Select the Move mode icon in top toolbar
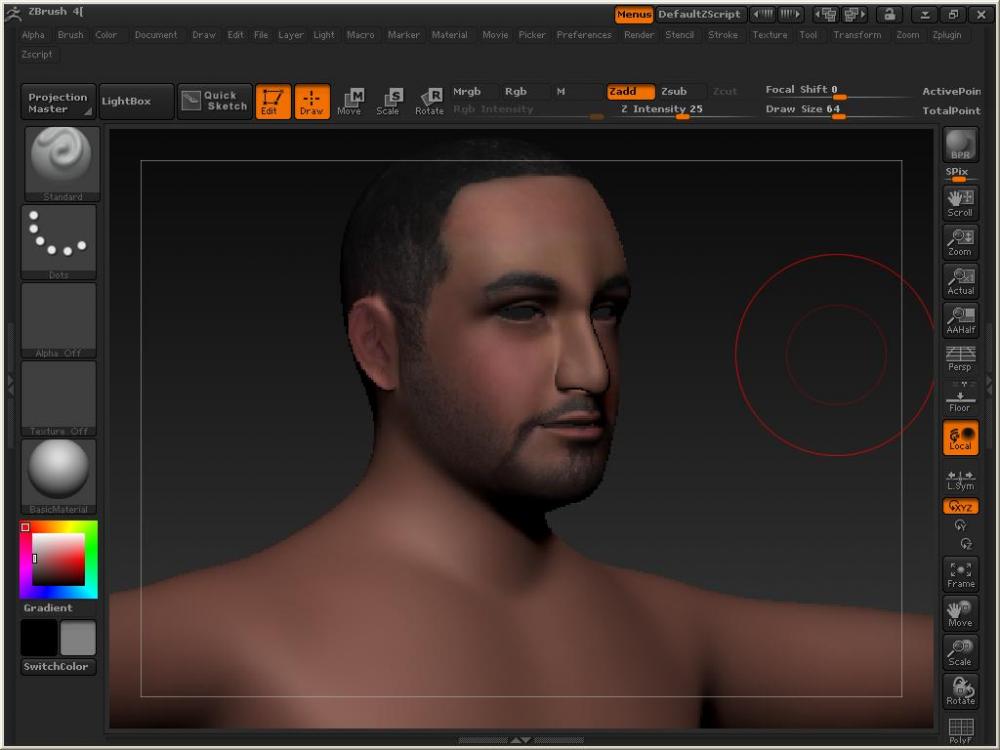The image size is (1000, 750). [349, 101]
